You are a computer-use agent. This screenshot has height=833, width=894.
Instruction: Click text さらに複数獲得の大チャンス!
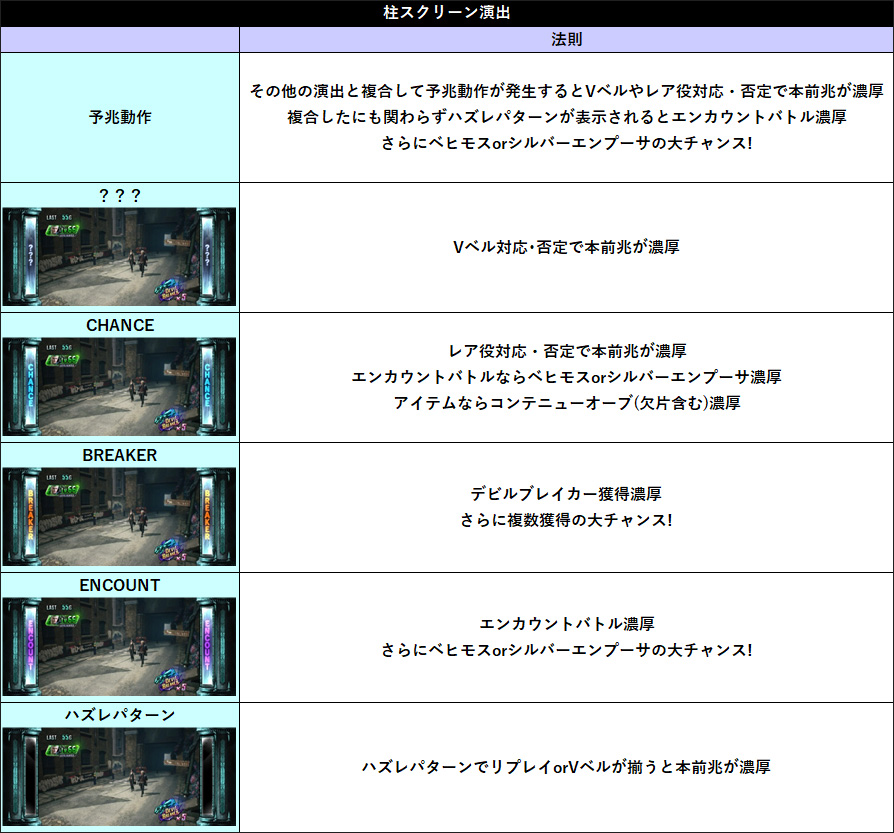click(x=566, y=520)
